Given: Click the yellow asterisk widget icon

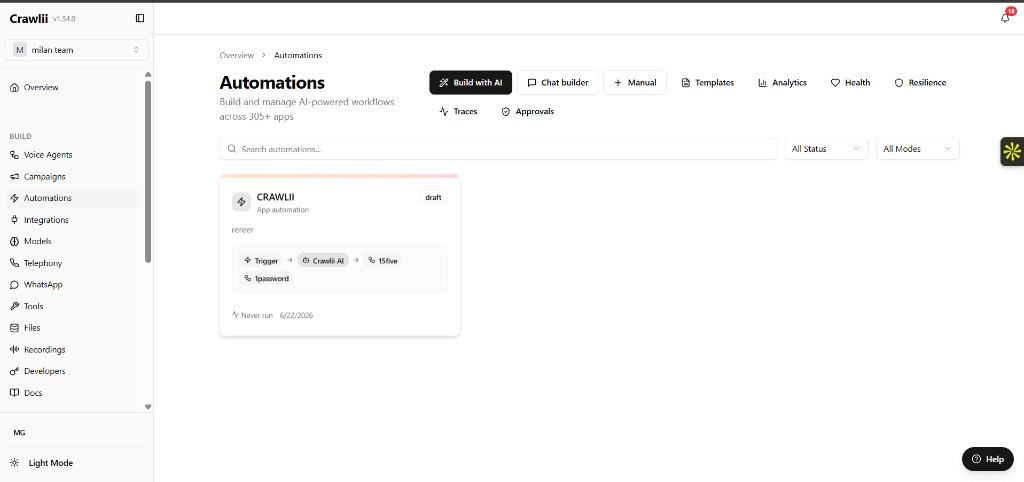Looking at the screenshot, I should tap(1012, 152).
